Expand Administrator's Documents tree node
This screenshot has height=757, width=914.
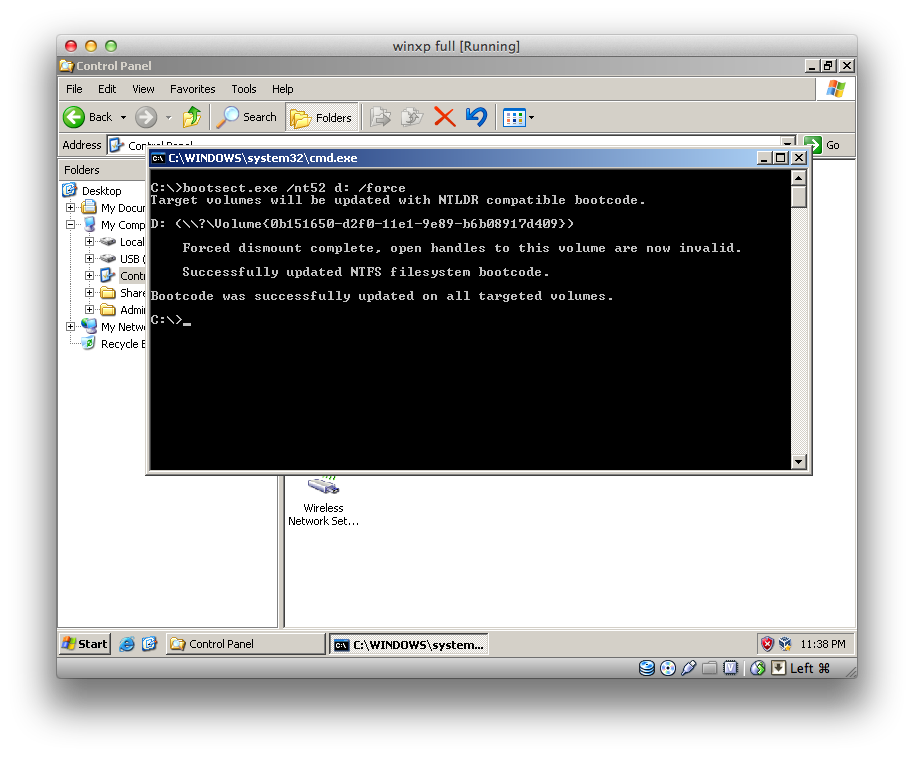(89, 309)
